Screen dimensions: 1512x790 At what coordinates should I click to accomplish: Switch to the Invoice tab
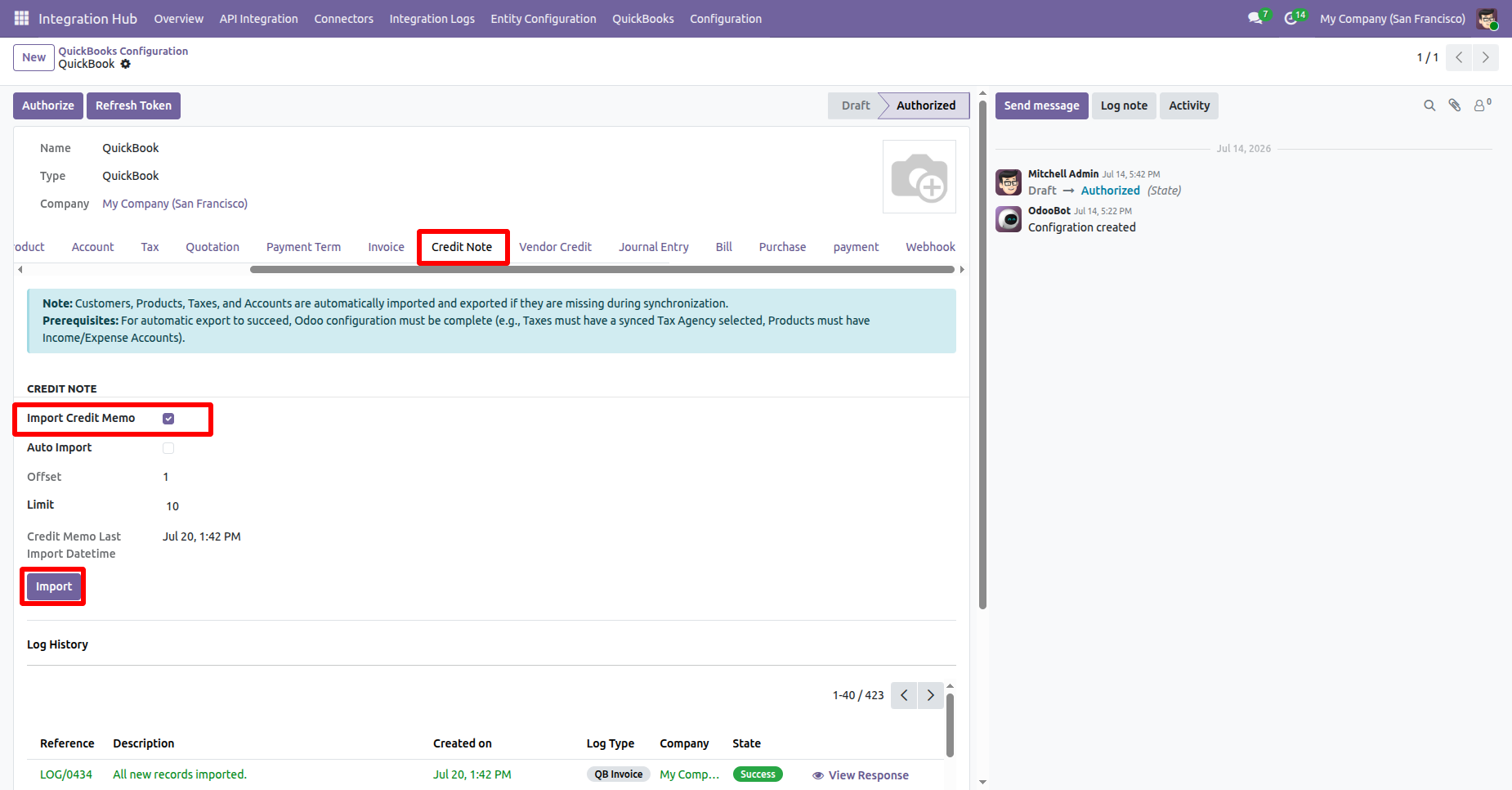(386, 247)
